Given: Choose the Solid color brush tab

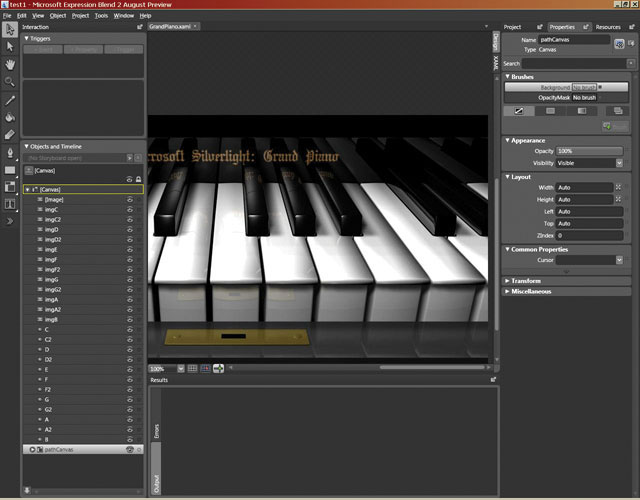Looking at the screenshot, I should pyautogui.click(x=550, y=111).
